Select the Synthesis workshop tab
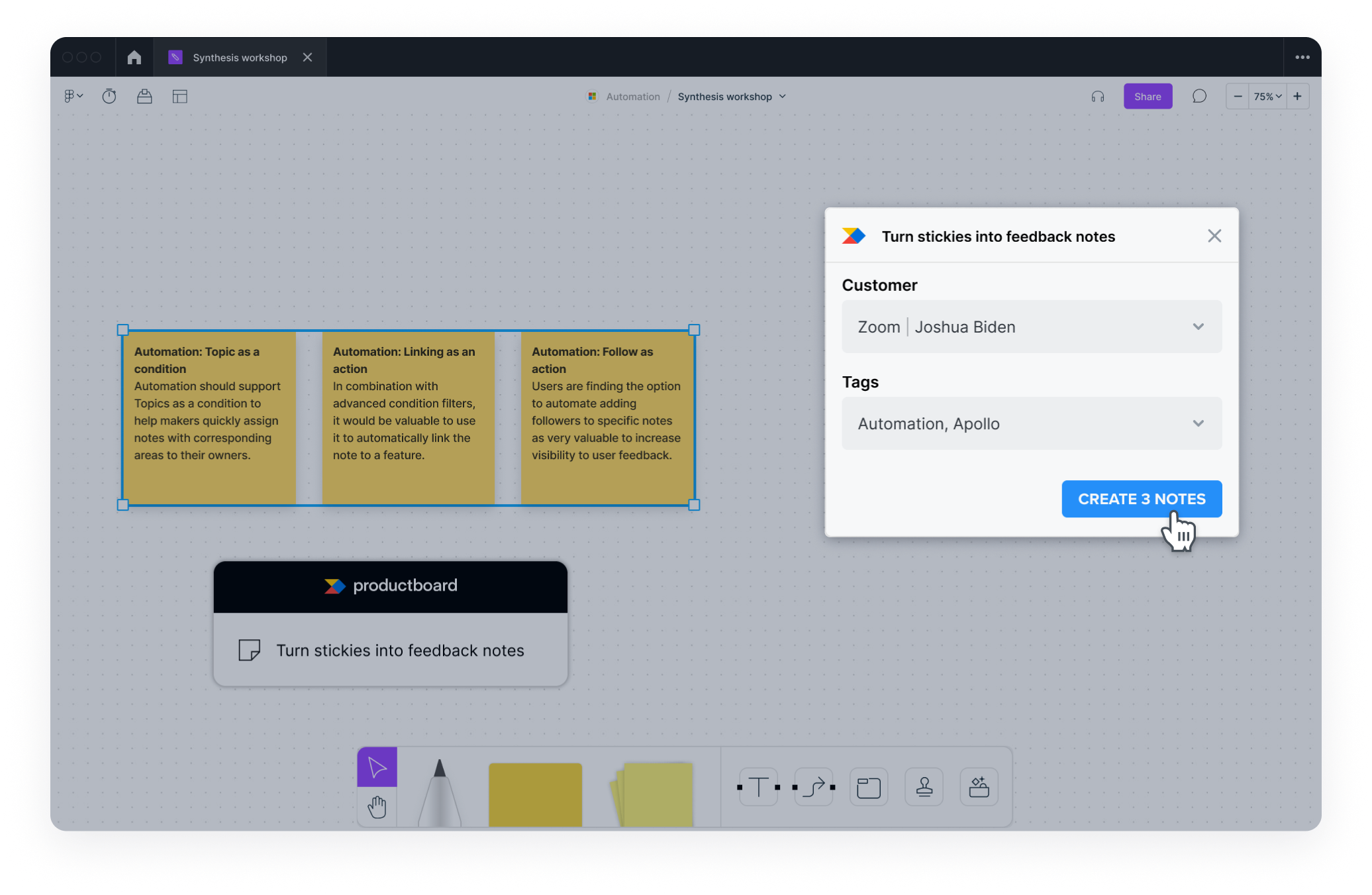Image resolution: width=1372 pixels, height=895 pixels. [x=240, y=58]
